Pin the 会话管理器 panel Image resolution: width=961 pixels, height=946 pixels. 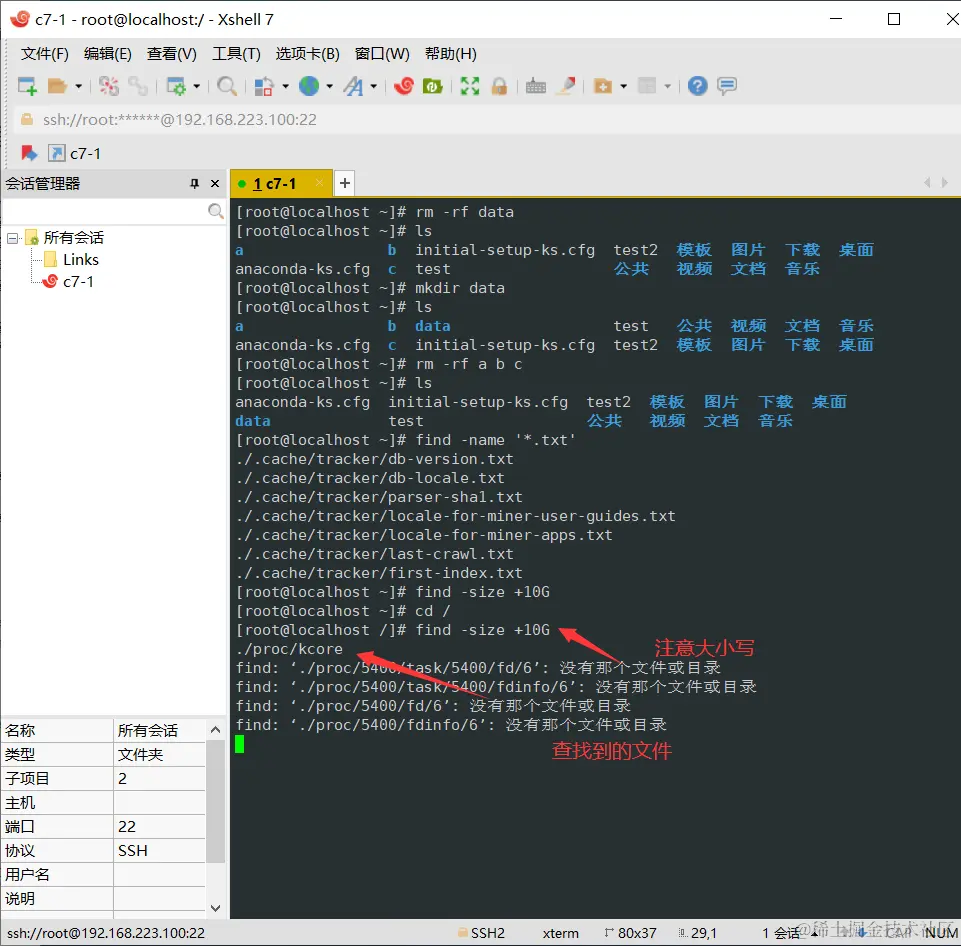pos(194,183)
